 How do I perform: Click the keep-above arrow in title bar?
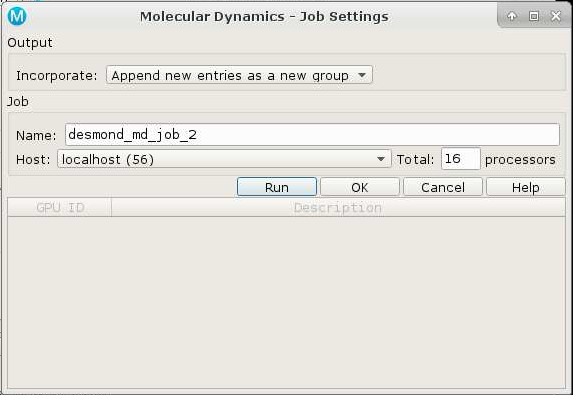[512, 16]
